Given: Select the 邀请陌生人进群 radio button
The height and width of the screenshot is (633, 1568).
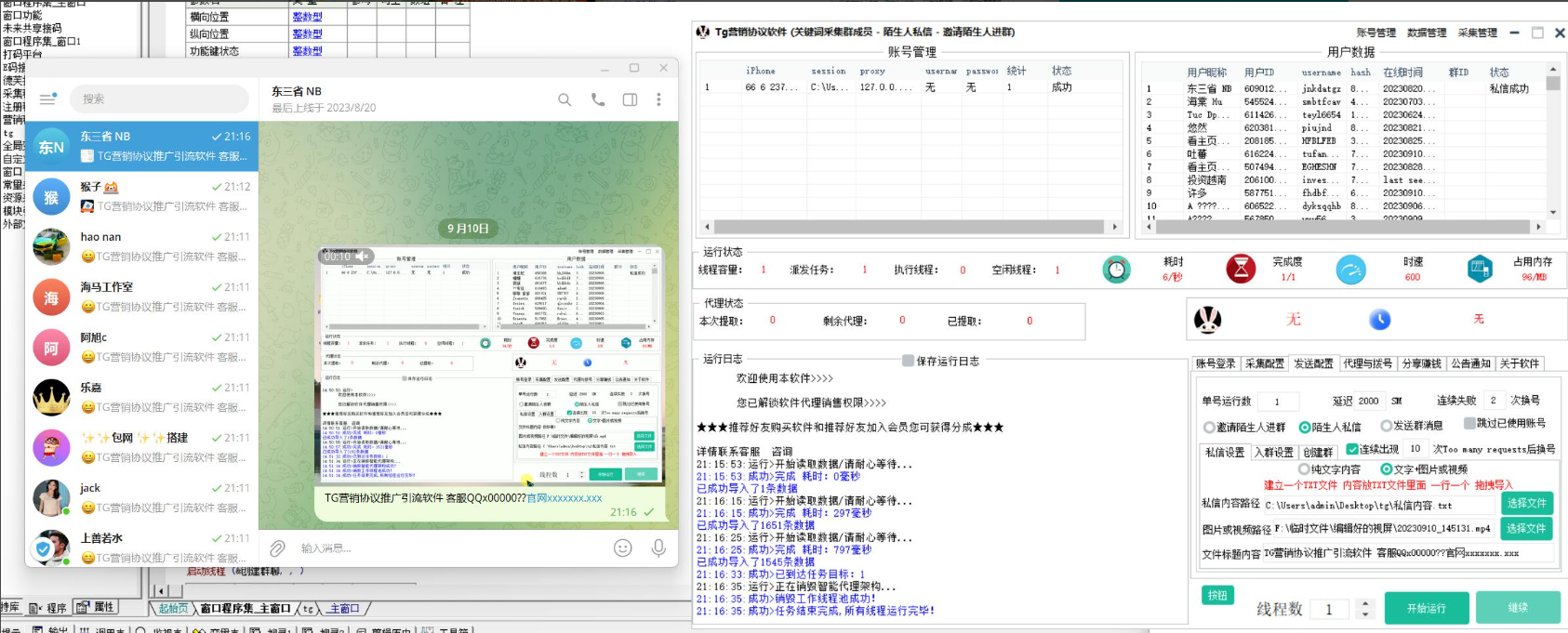Looking at the screenshot, I should click(x=1209, y=428).
